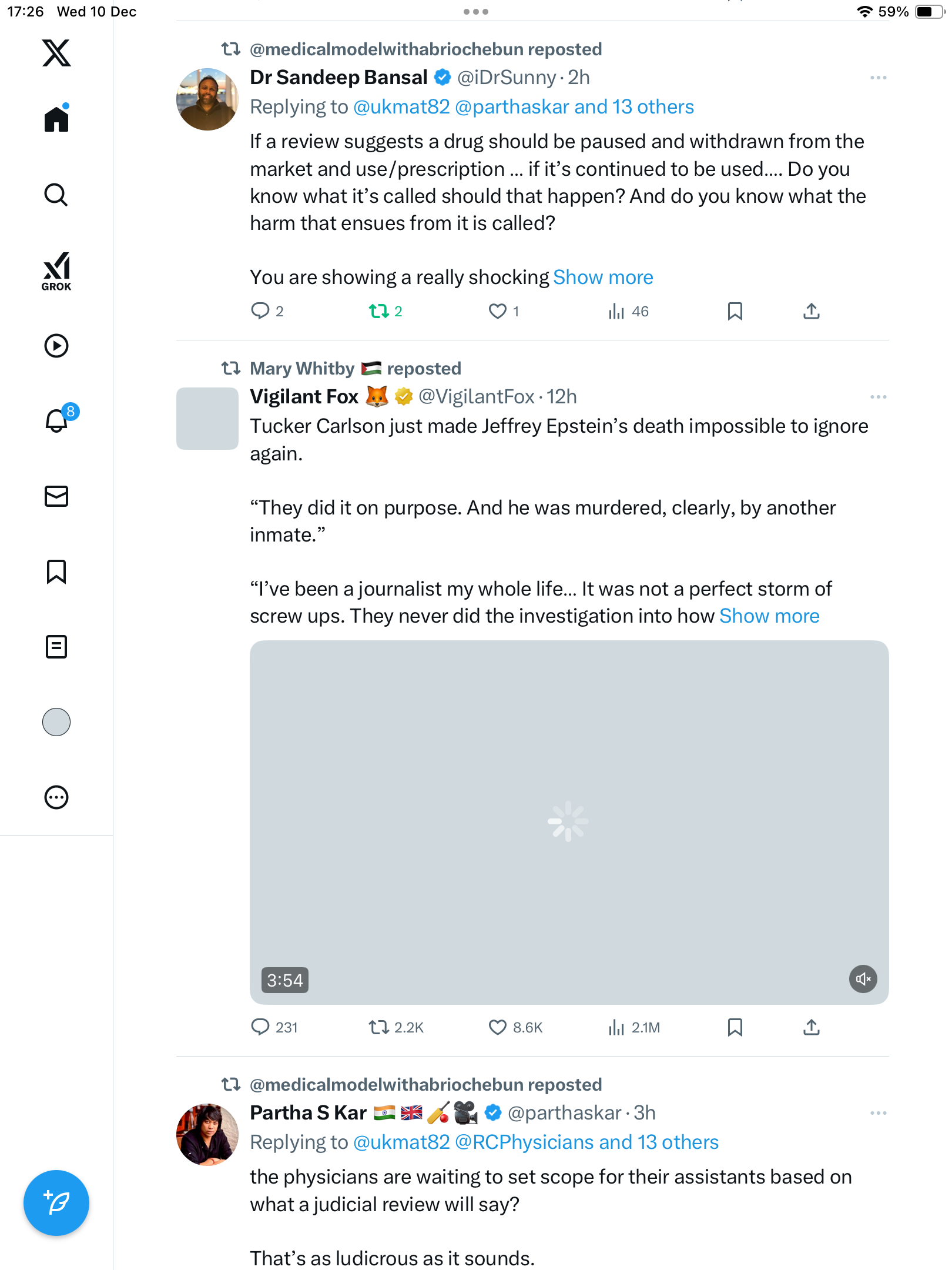Play the 3:54 Tucker Carlson video
This screenshot has height=1270, width=952.
click(568, 821)
